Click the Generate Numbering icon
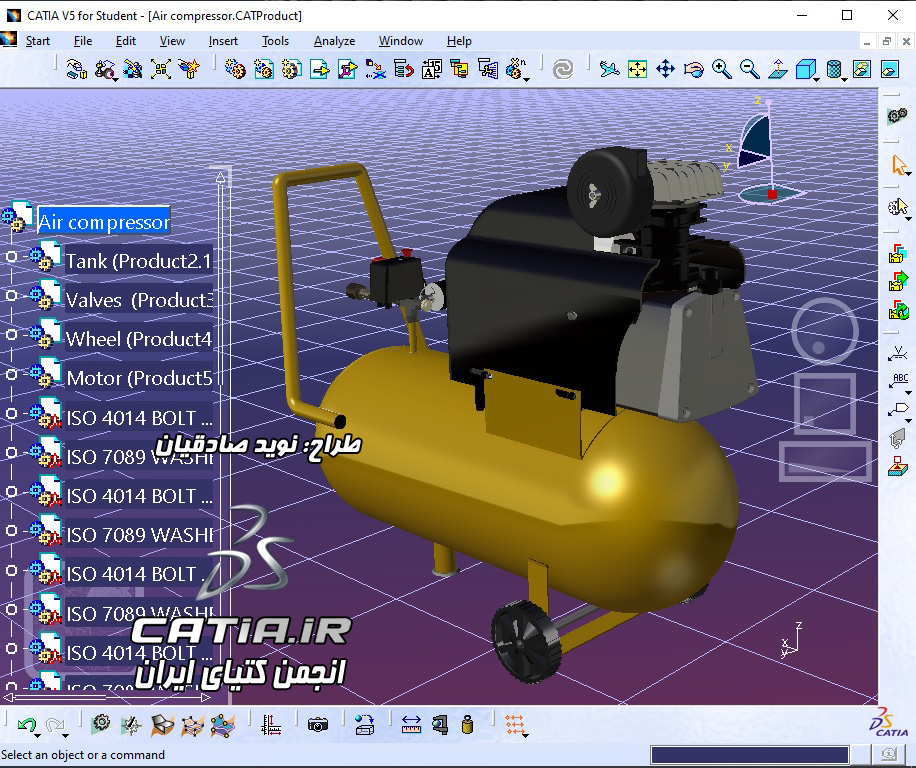Viewport: 916px width, 768px height. click(x=431, y=69)
